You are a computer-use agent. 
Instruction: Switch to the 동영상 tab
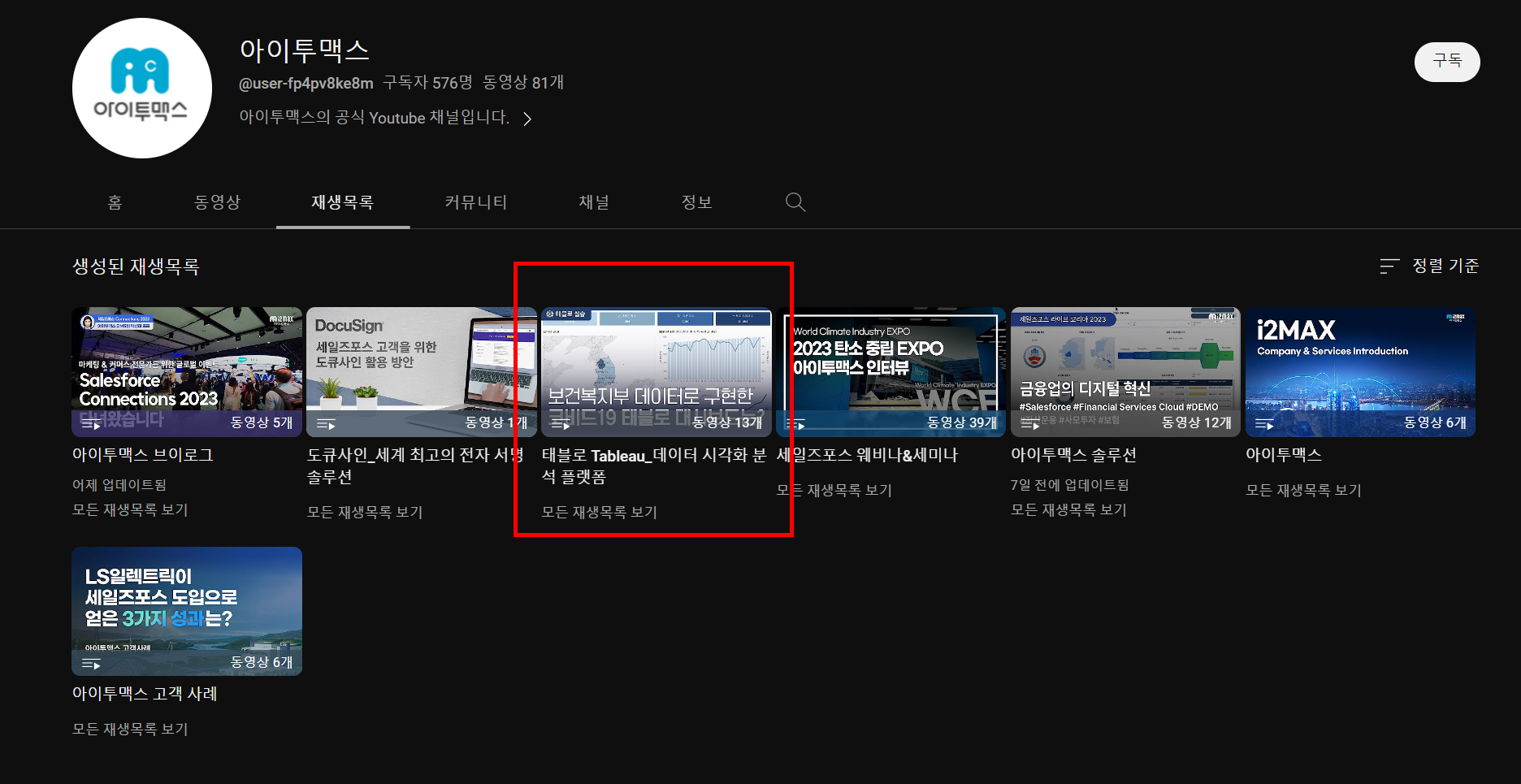pyautogui.click(x=217, y=202)
